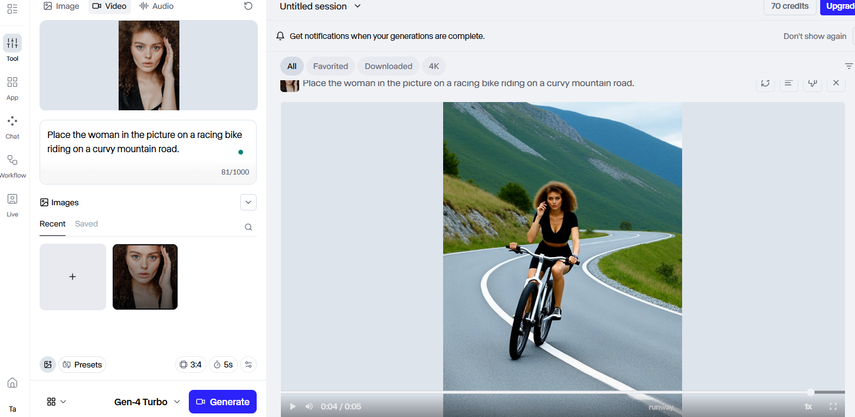Click the 70 credits button

[790, 7]
